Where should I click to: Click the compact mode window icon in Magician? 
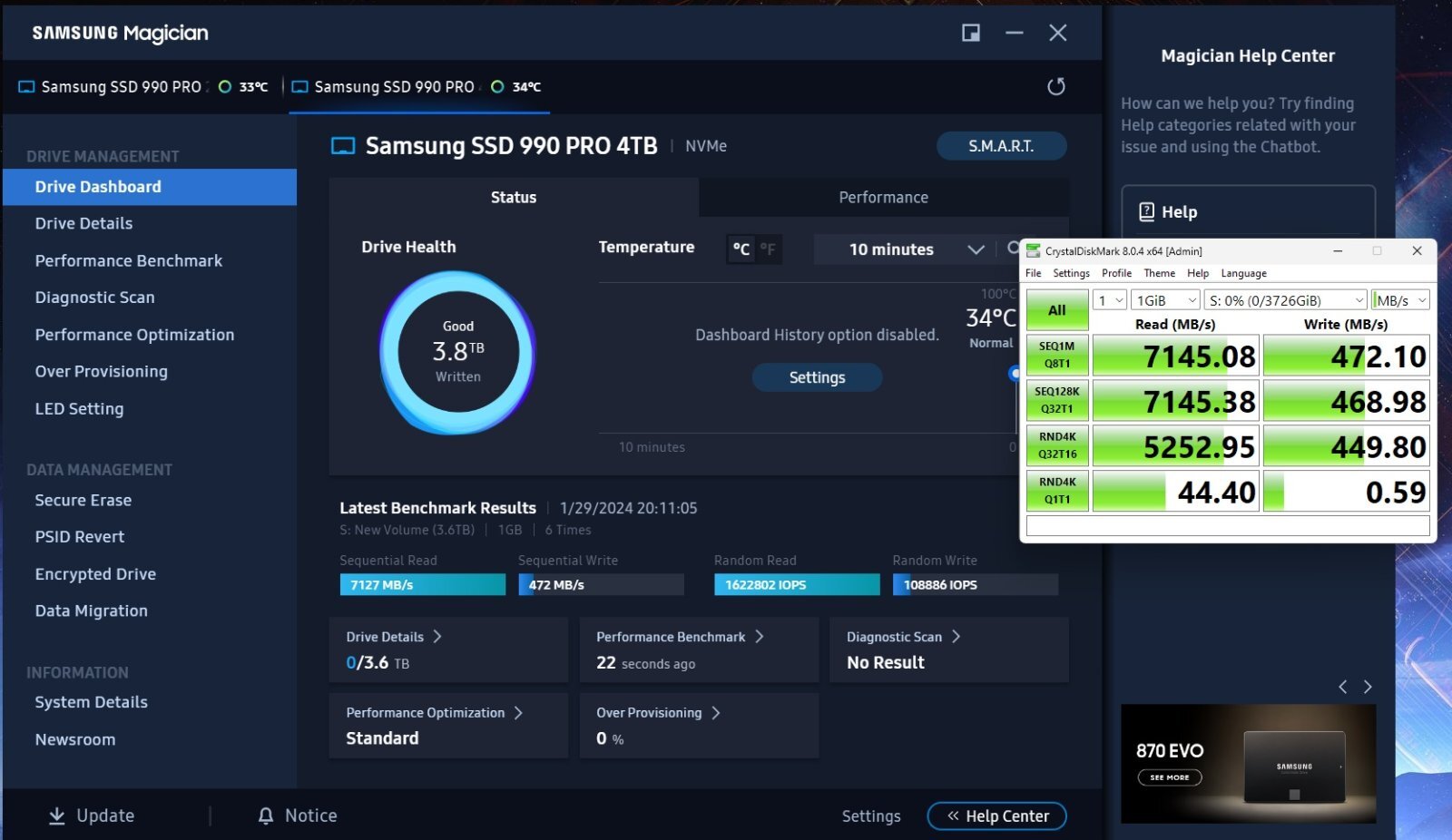[x=971, y=33]
